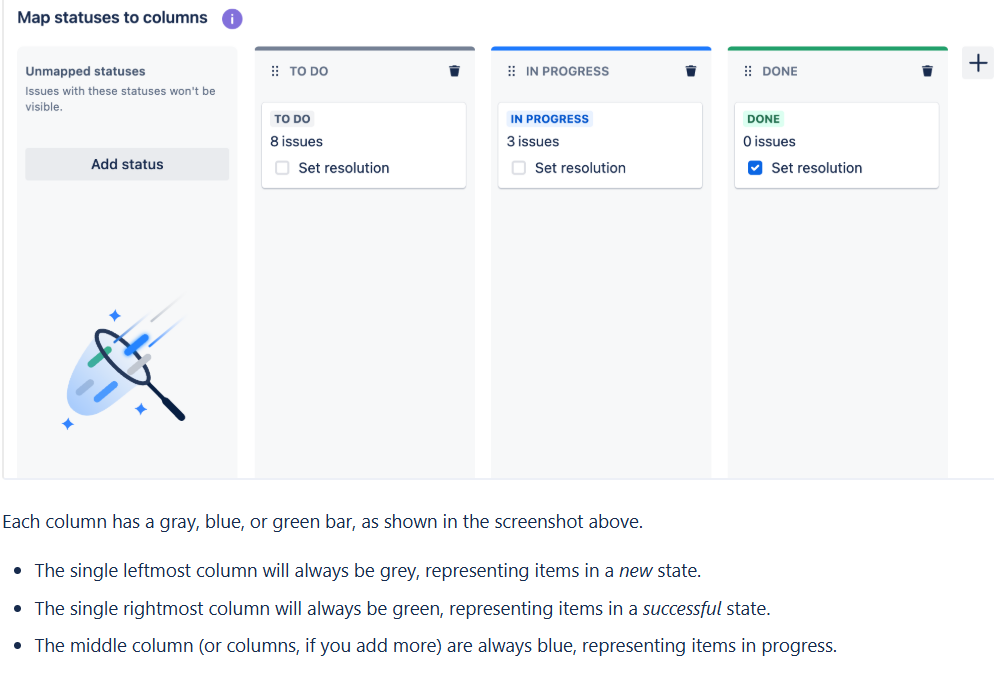Click the IN PROGRESS column drag handle

(511, 71)
